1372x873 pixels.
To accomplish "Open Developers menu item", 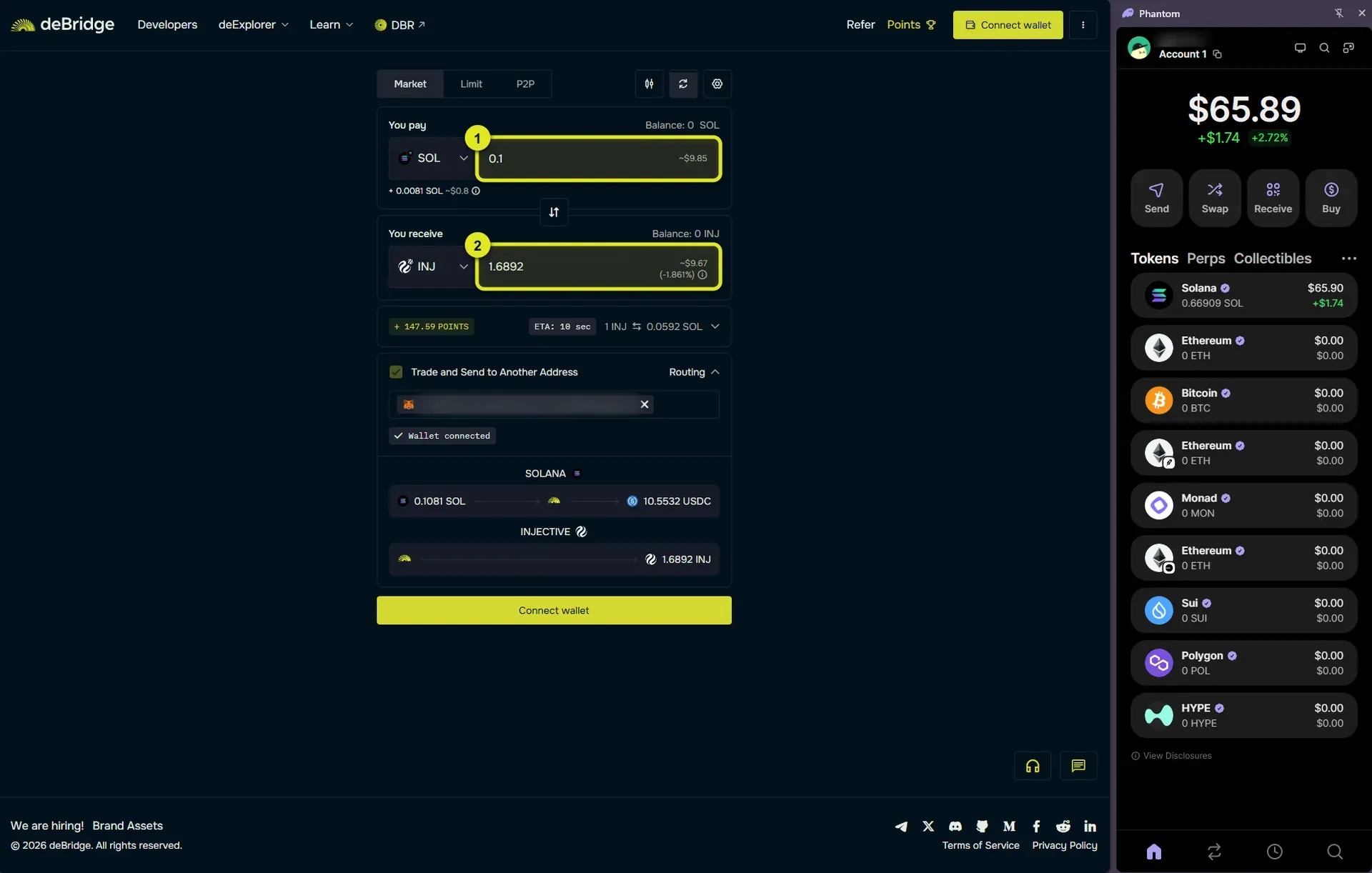I will (167, 25).
